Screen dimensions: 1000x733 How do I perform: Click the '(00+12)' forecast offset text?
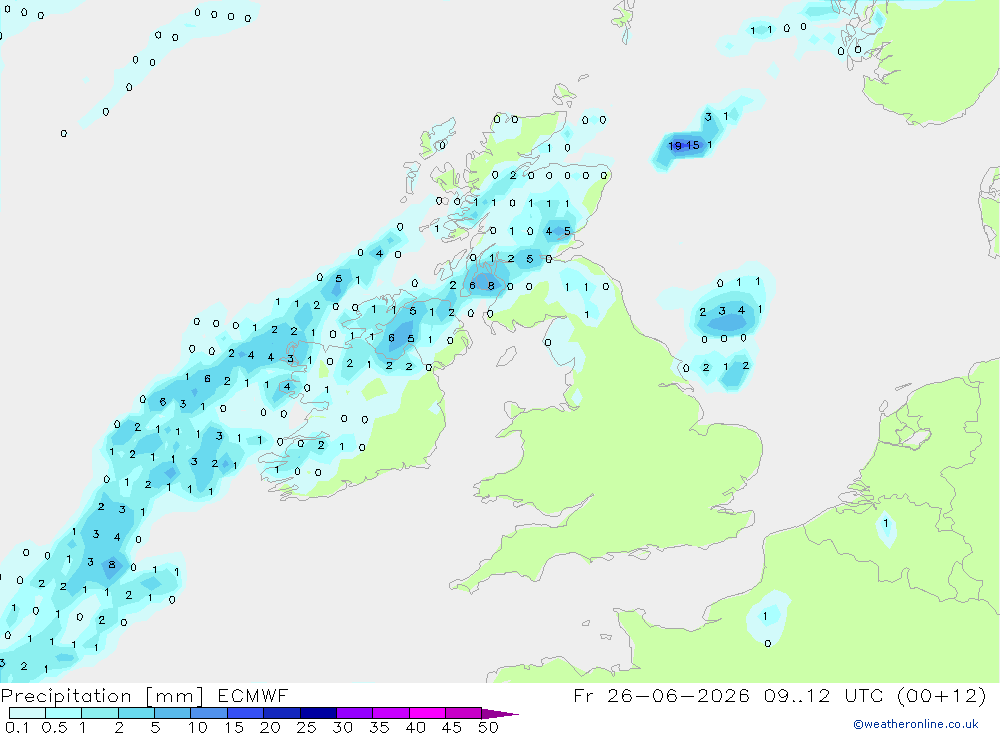941,695
